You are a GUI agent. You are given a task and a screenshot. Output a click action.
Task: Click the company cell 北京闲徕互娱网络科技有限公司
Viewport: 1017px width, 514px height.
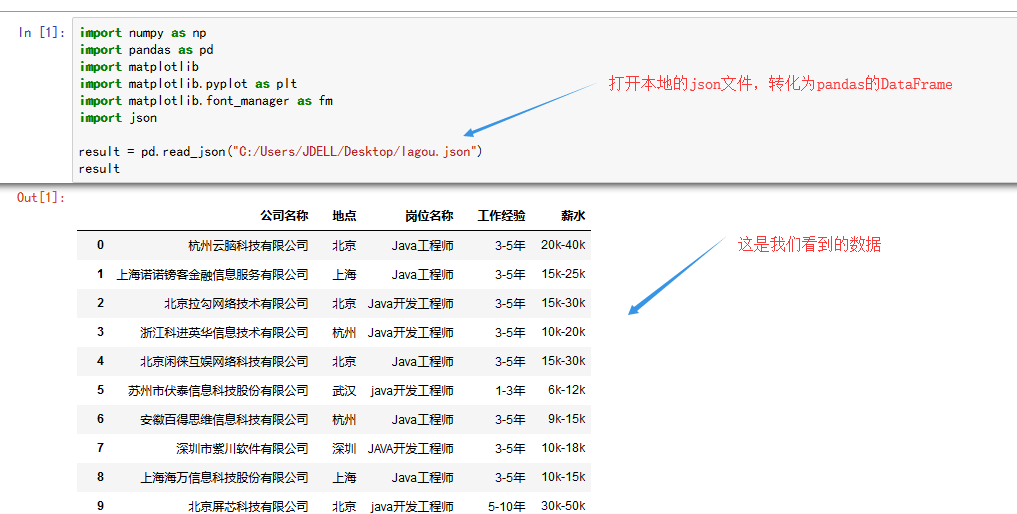[x=224, y=361]
